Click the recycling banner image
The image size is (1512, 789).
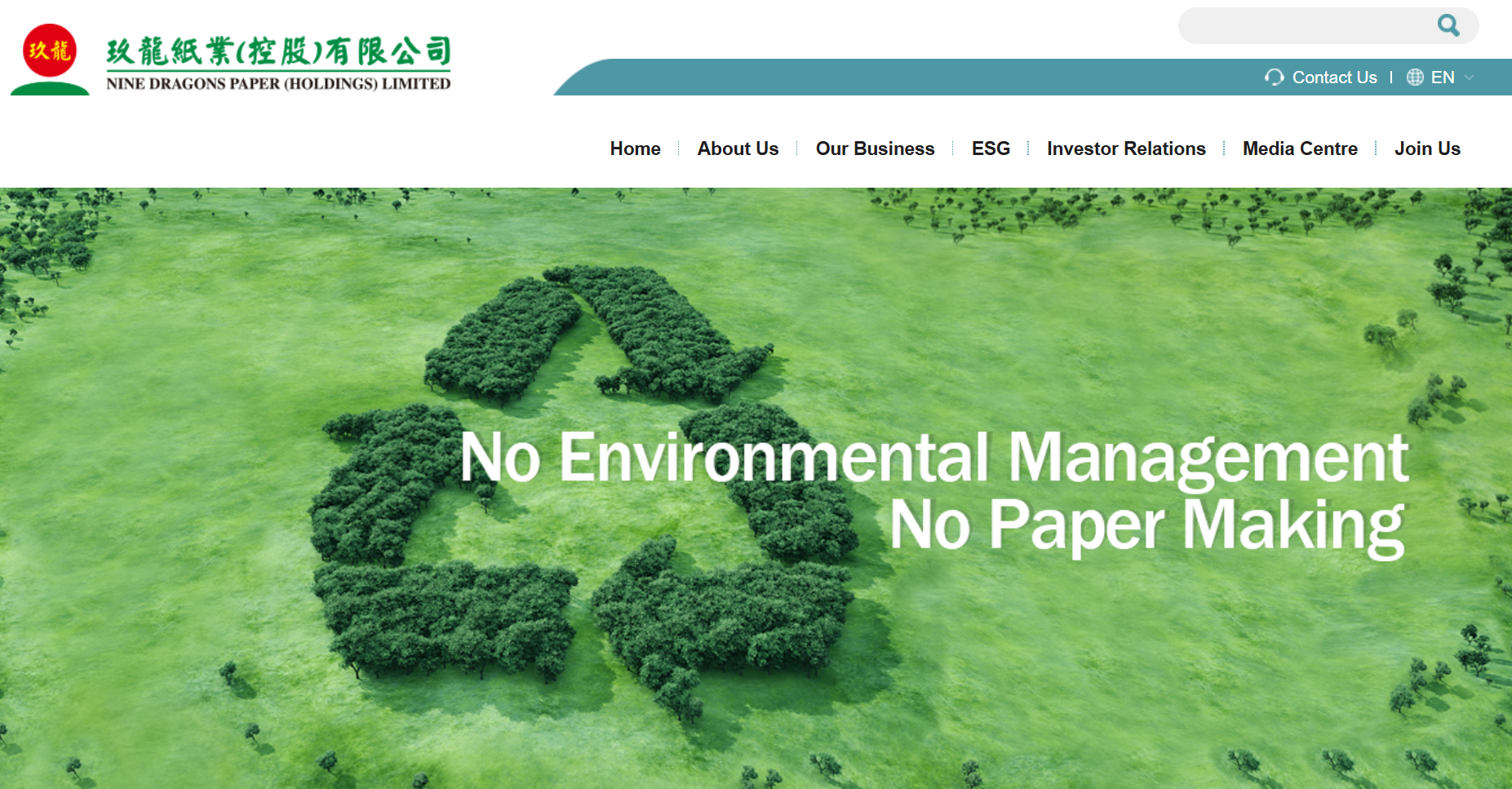click(x=756, y=488)
